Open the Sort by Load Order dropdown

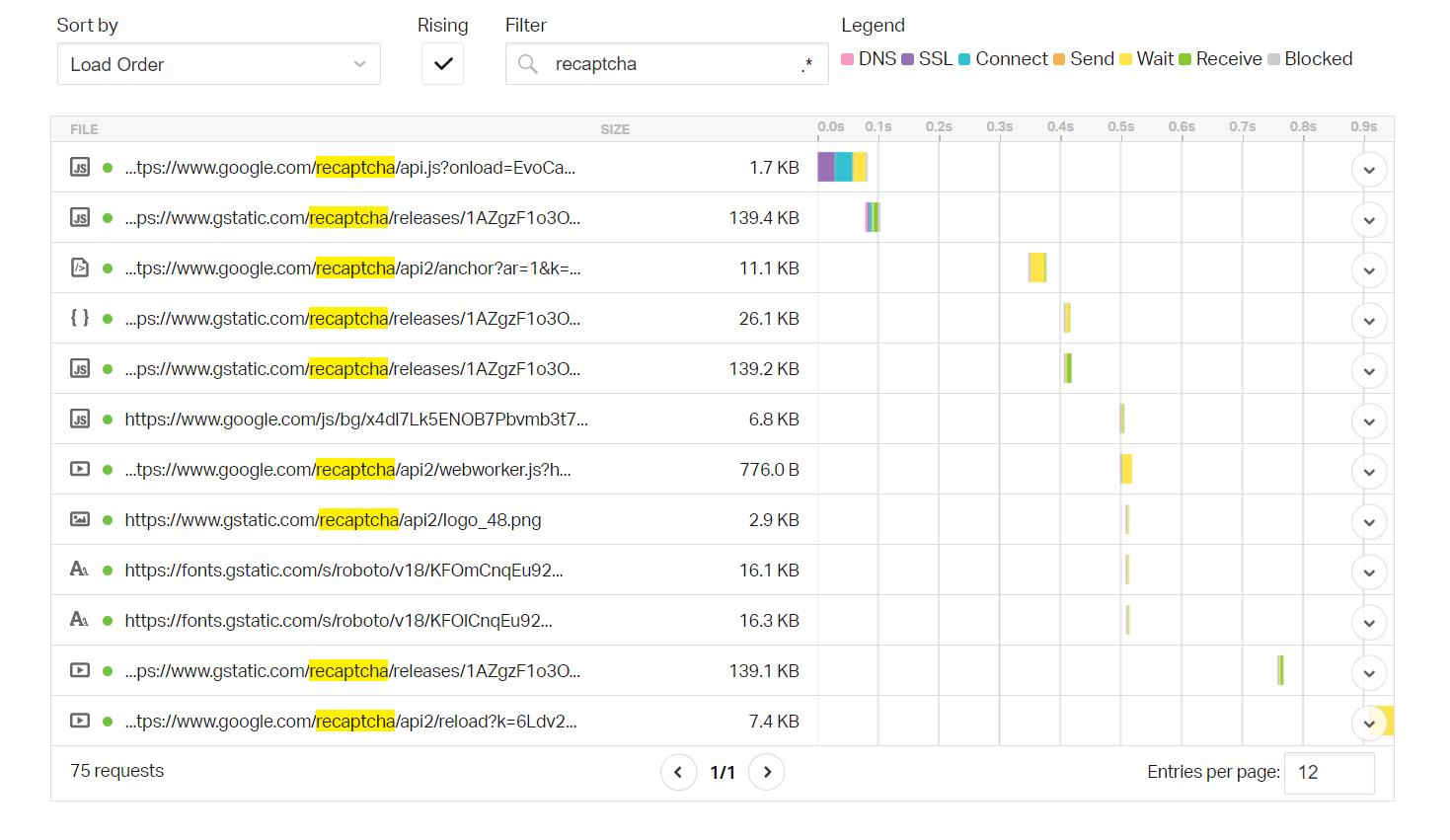219,64
